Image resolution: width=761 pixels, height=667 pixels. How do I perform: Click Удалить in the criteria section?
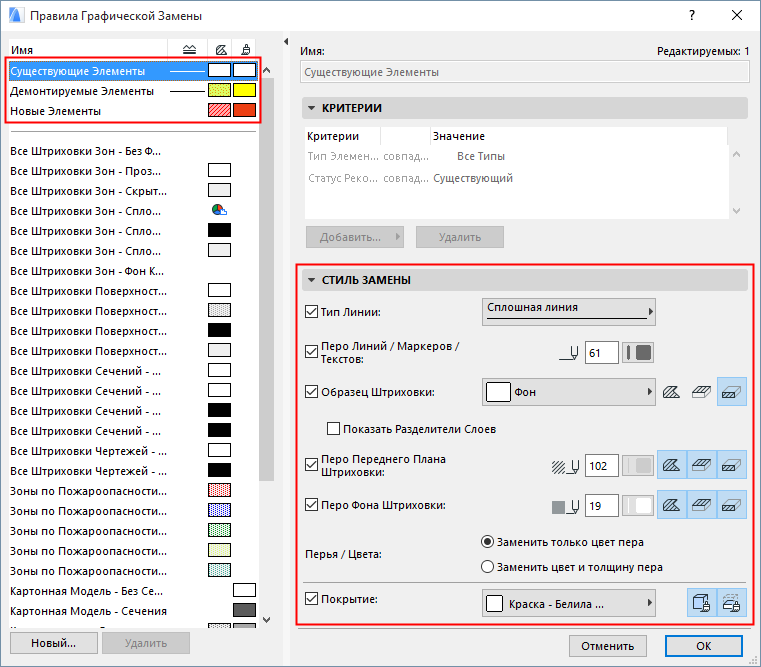point(460,237)
